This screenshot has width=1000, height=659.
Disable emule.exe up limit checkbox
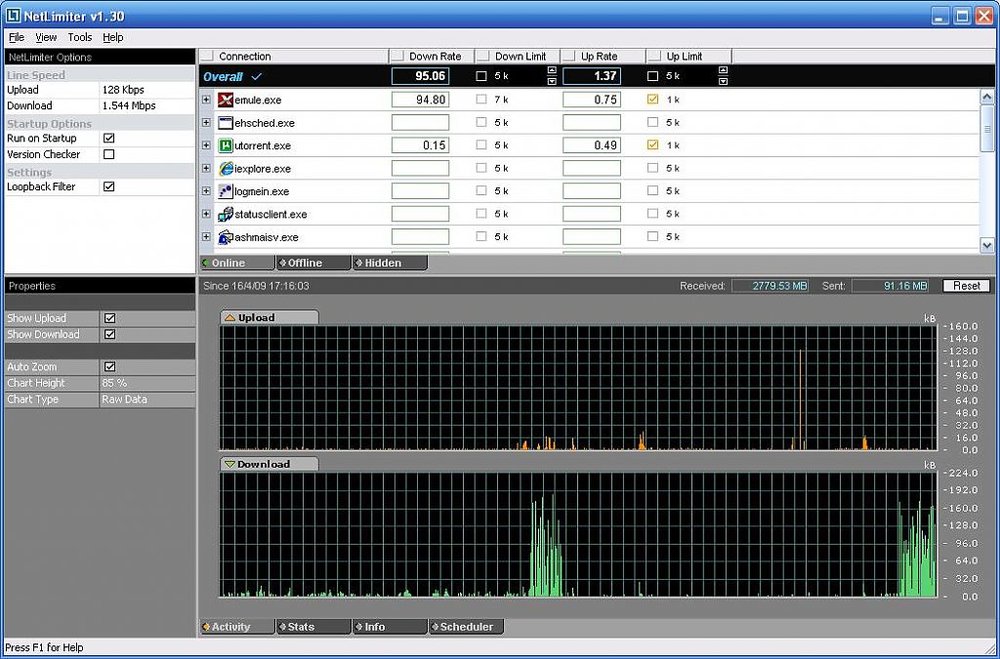(x=652, y=100)
